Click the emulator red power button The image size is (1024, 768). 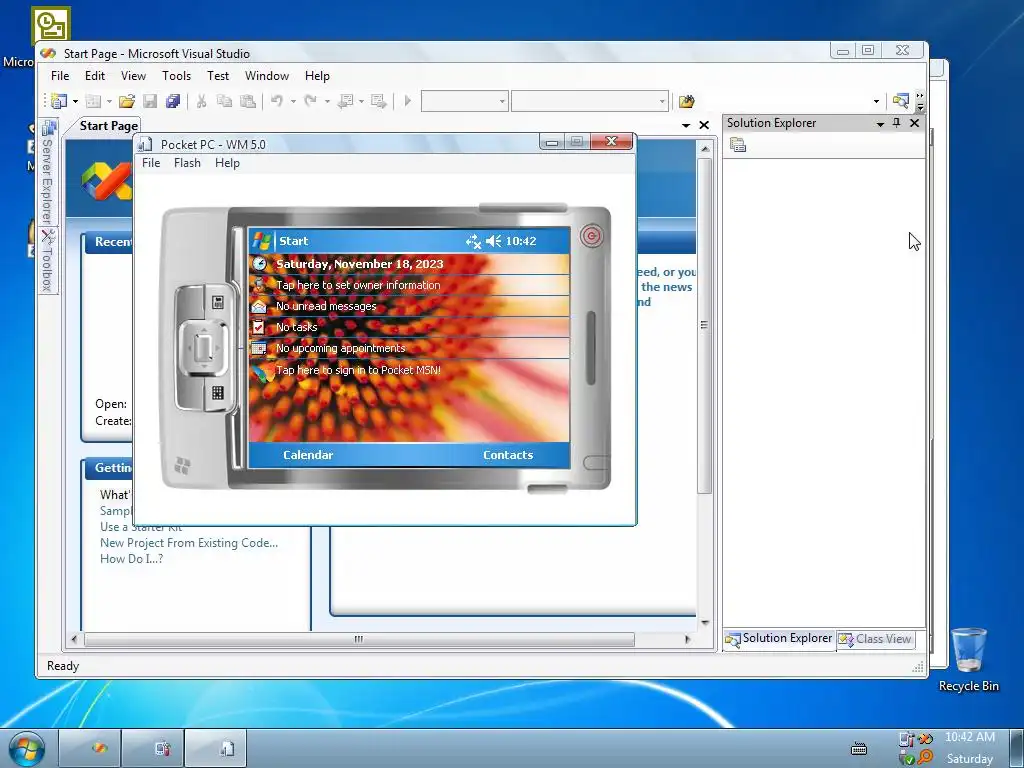(x=592, y=236)
